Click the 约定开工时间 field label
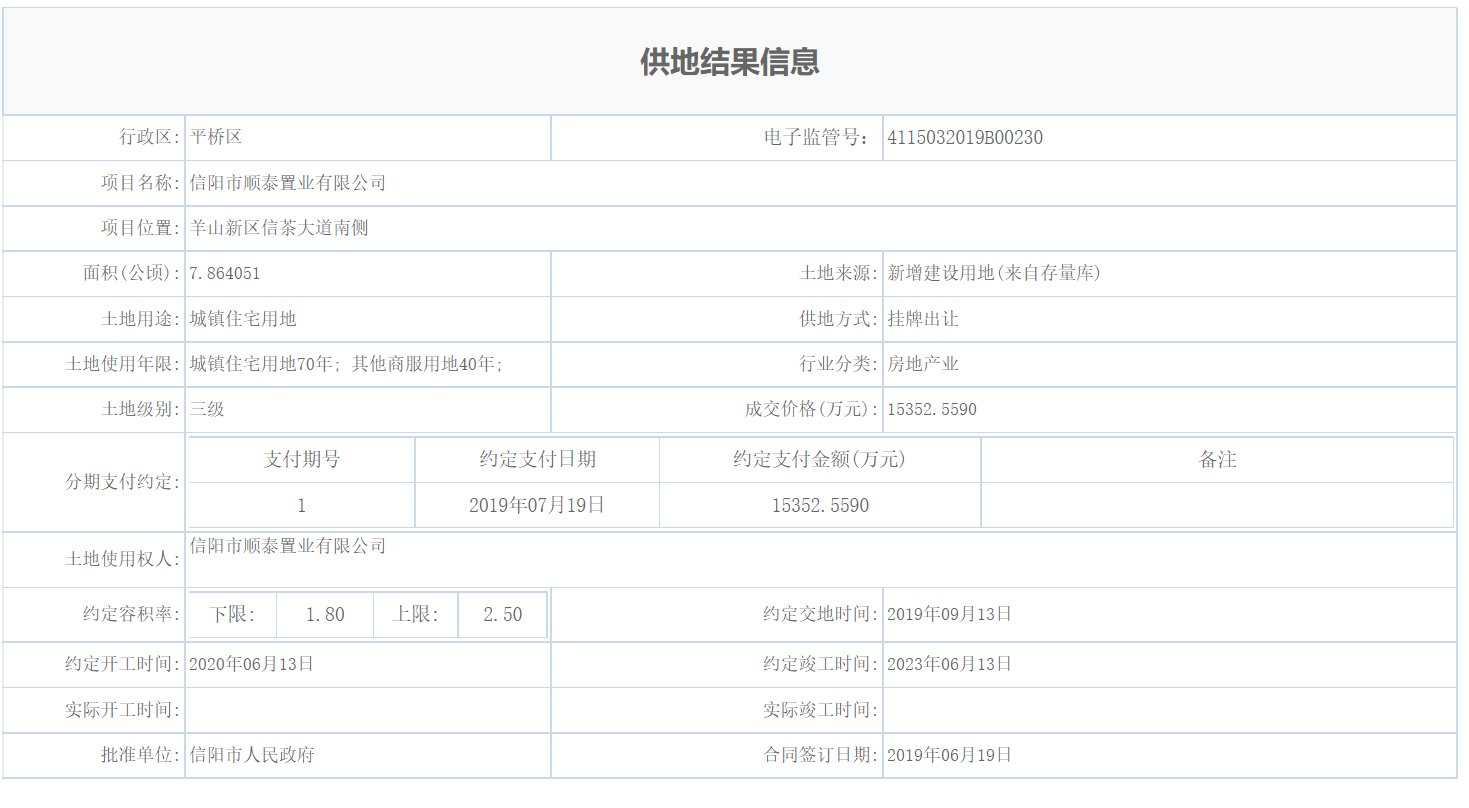 click(x=123, y=664)
